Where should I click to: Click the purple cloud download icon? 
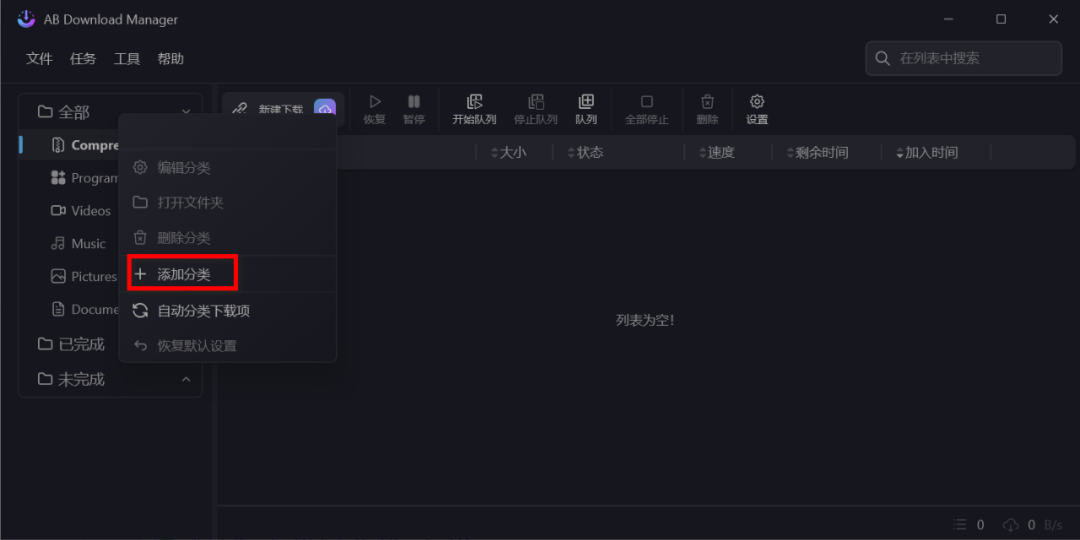click(324, 109)
